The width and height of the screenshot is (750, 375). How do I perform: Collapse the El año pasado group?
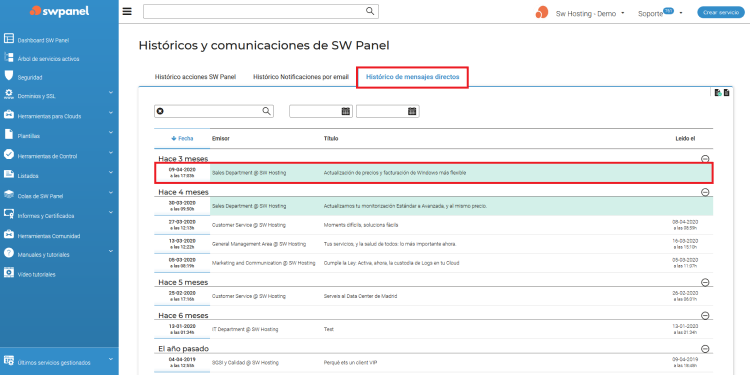(705, 349)
